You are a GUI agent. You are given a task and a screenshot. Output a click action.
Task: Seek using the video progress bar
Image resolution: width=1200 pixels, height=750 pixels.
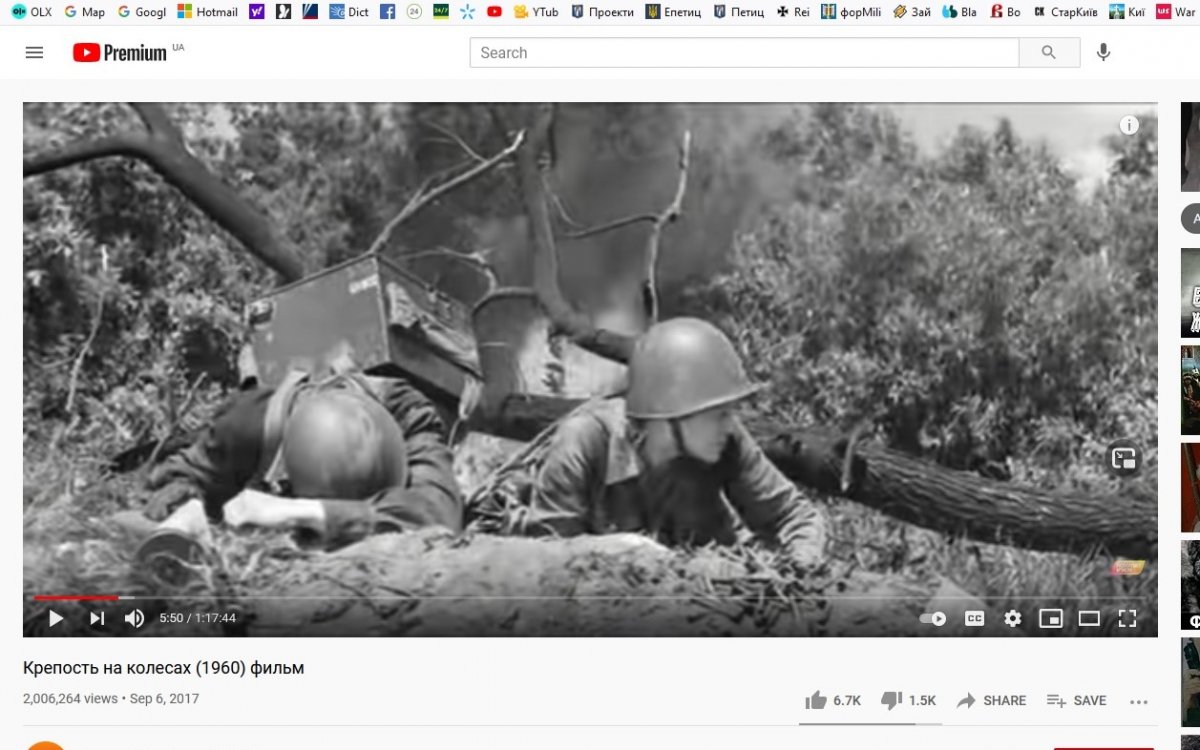pyautogui.click(x=590, y=597)
